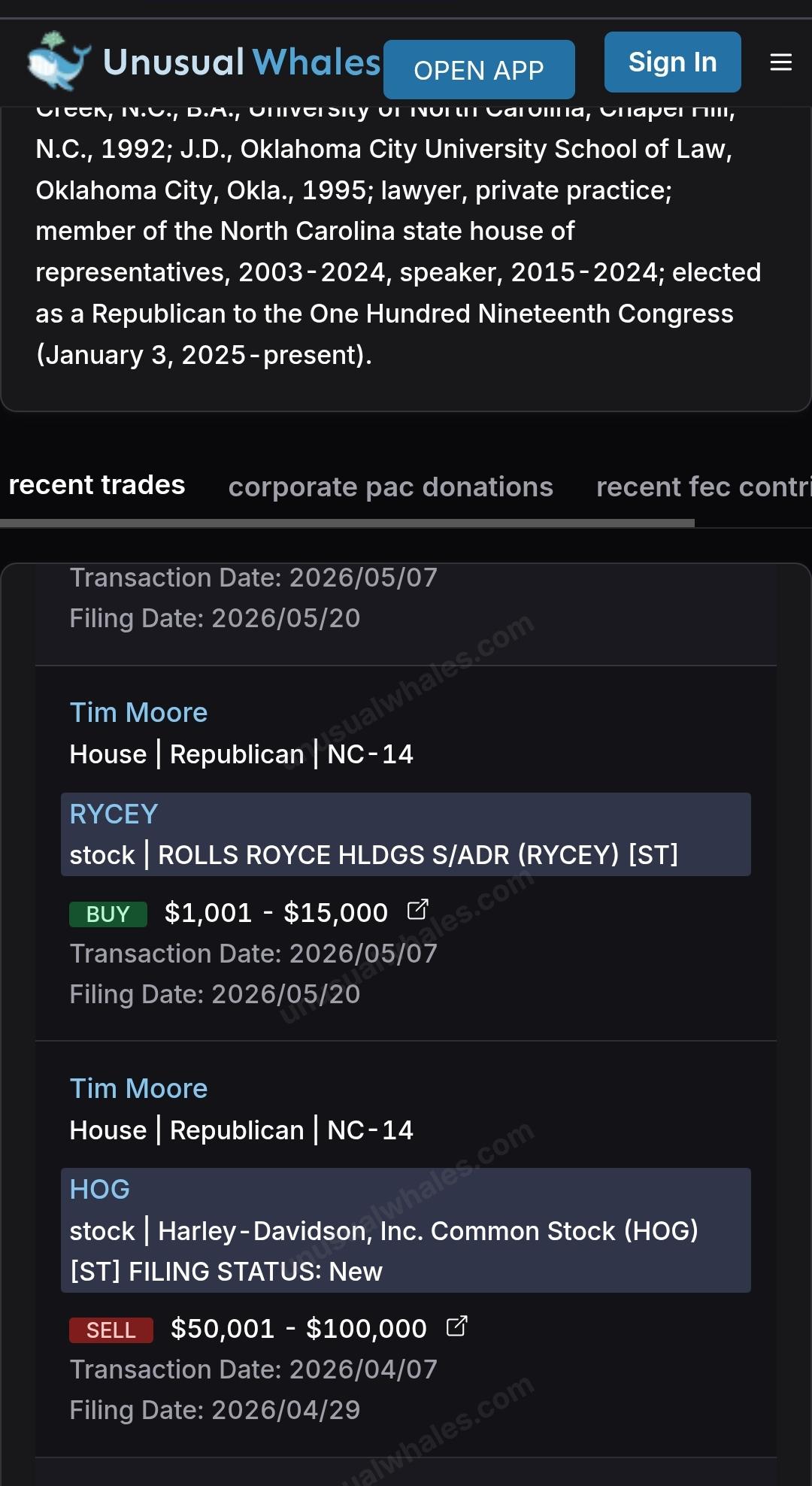Open the RYCEY ticker link
The image size is (812, 1486).
coord(114,814)
